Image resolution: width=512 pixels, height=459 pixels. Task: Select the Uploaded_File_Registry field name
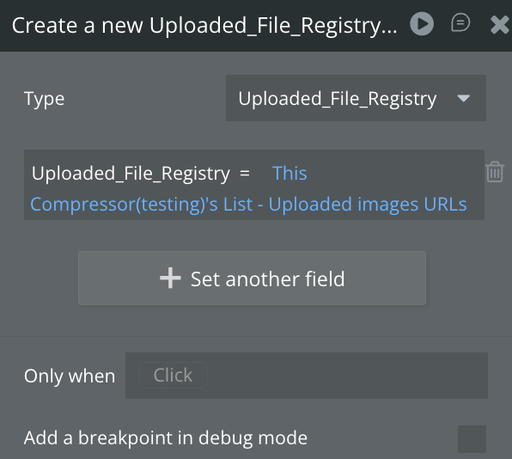[131, 174]
